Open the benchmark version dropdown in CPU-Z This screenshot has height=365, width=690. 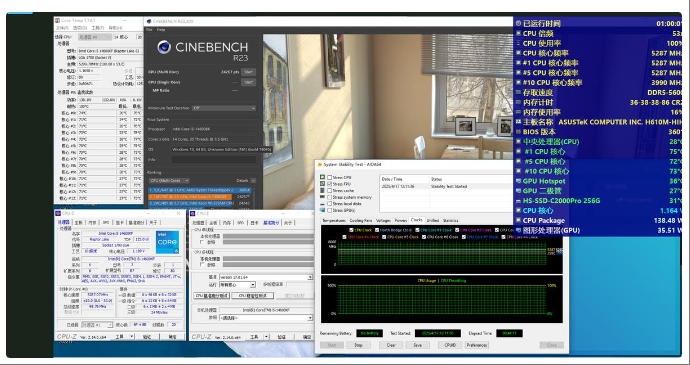click(x=265, y=277)
